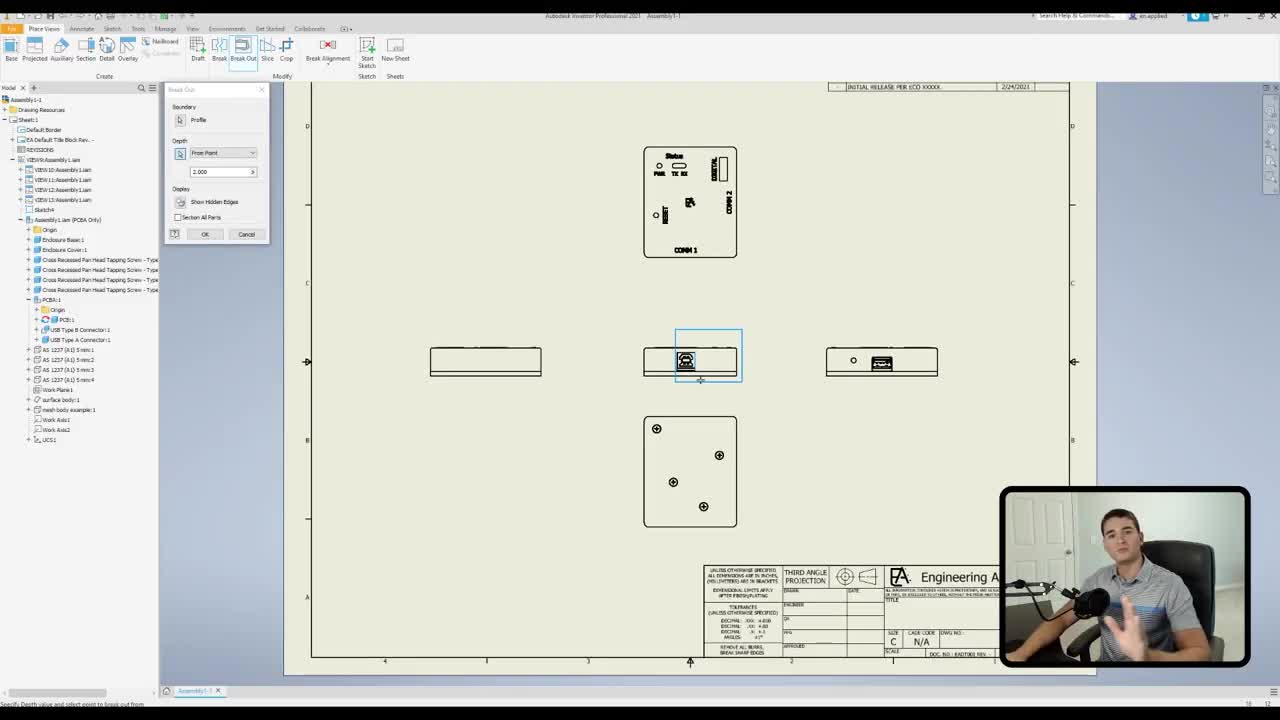1280x720 pixels.
Task: Click the Projected view tool
Action: click(34, 48)
